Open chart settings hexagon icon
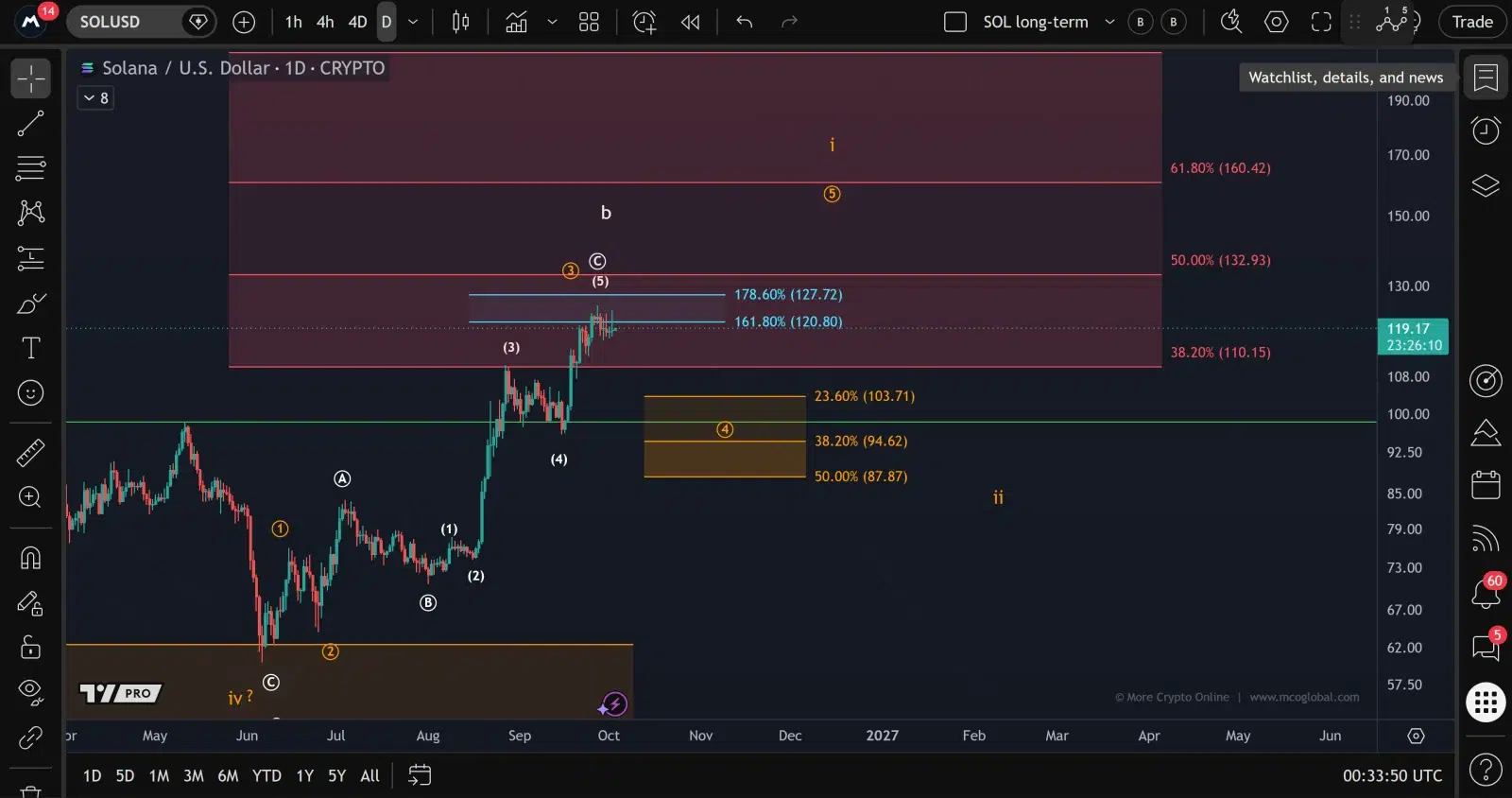This screenshot has height=798, width=1512. [x=1277, y=22]
